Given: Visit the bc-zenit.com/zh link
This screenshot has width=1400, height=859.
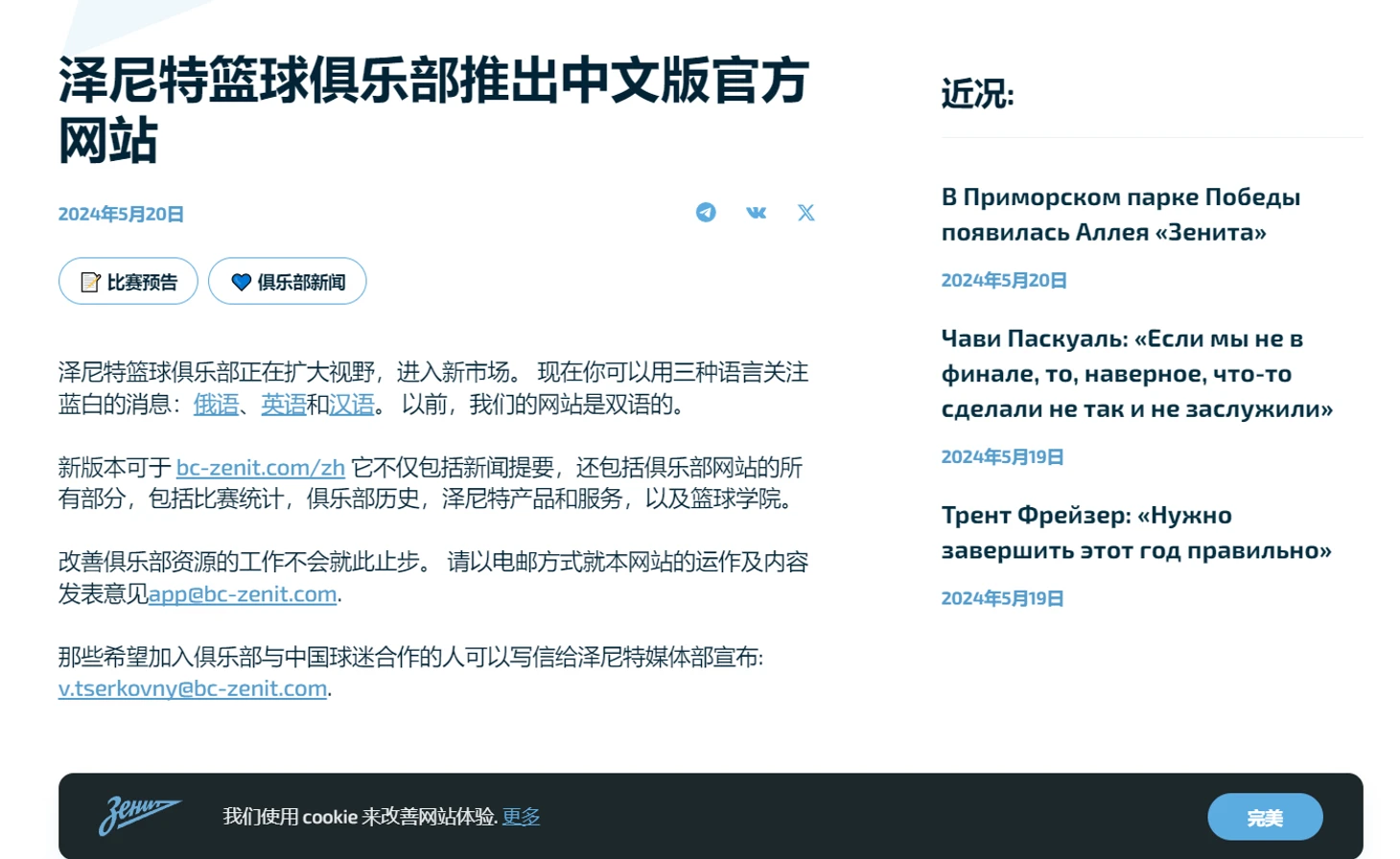Looking at the screenshot, I should pos(261,468).
